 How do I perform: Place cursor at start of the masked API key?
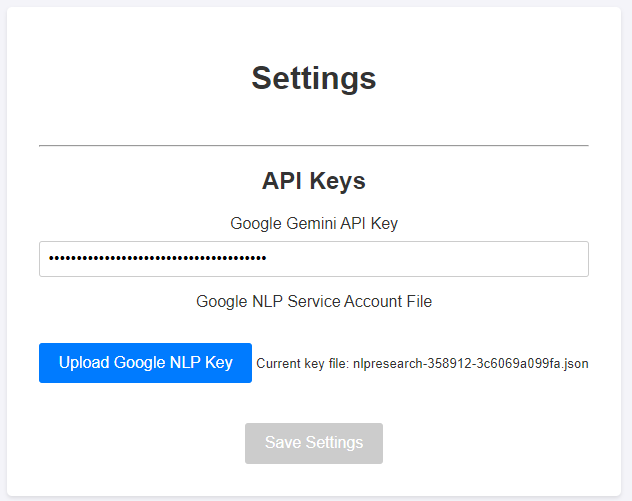point(49,259)
